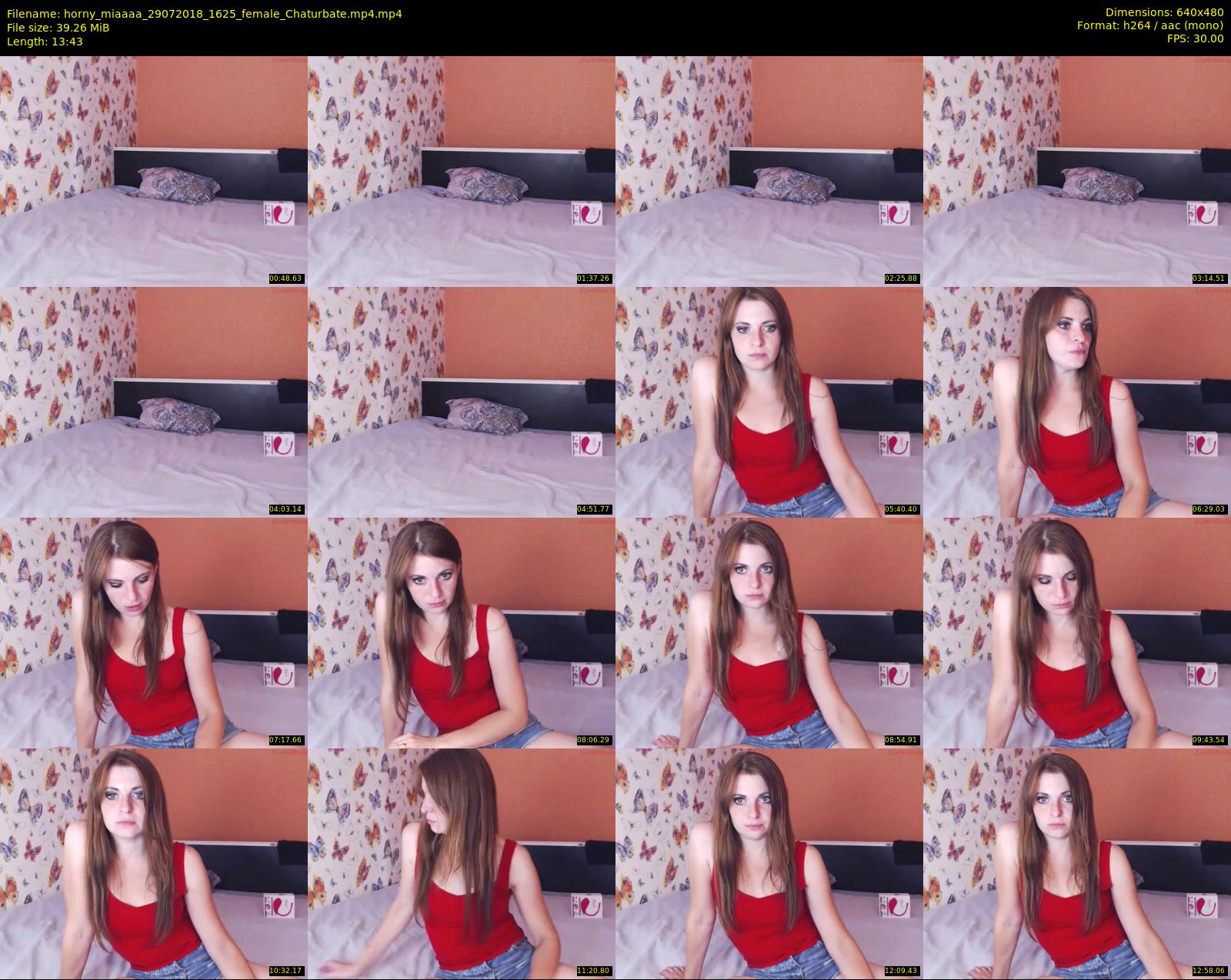
Task: Click the 04:51.77 timestamp label
Action: click(x=594, y=509)
